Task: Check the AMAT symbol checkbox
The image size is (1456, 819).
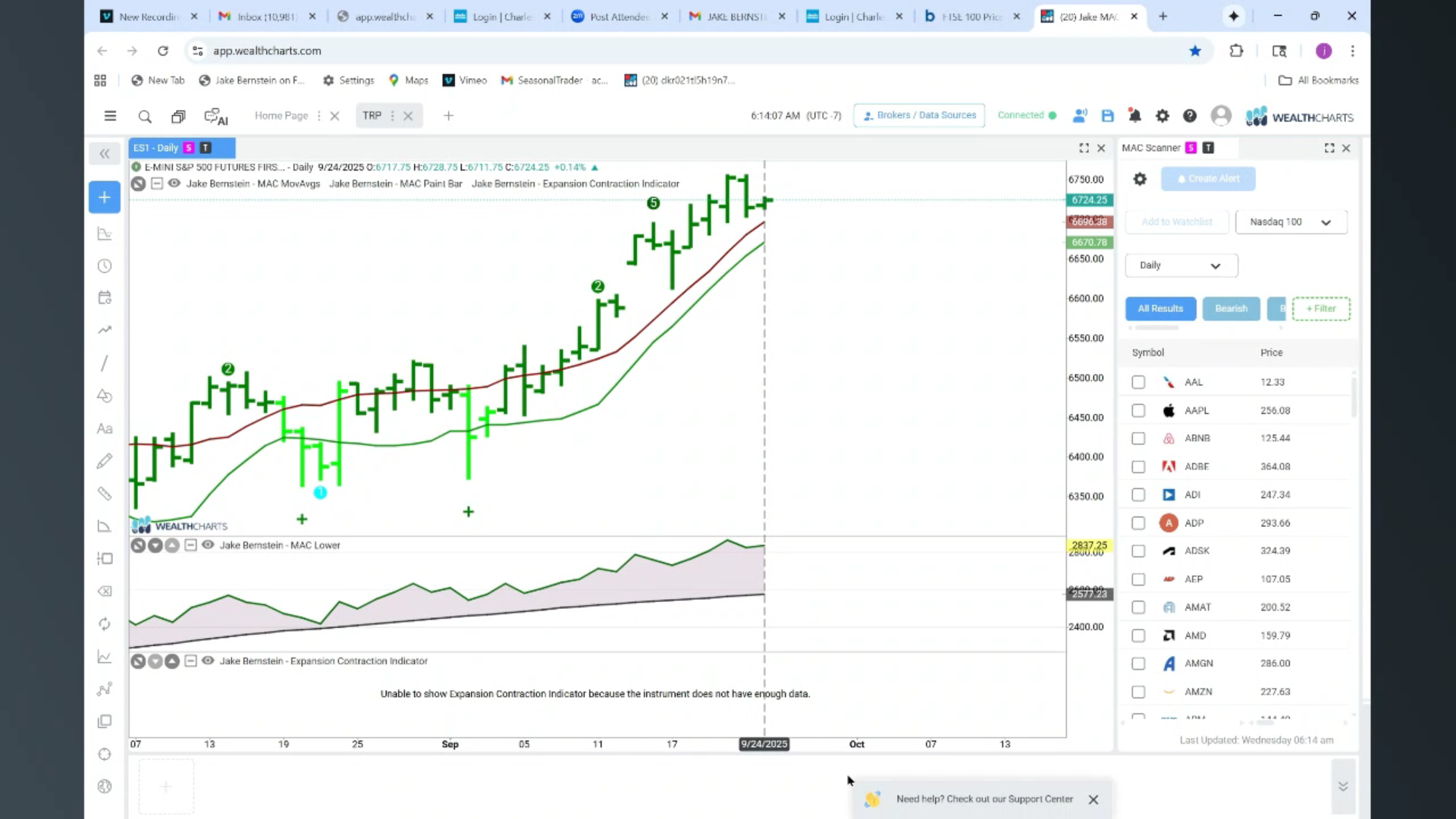Action: click(1138, 607)
